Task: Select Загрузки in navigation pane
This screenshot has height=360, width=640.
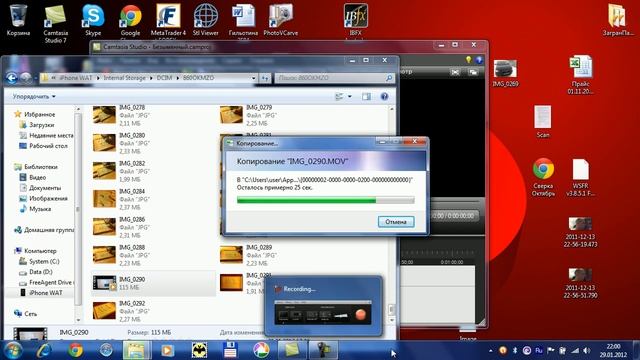Action: 42,125
